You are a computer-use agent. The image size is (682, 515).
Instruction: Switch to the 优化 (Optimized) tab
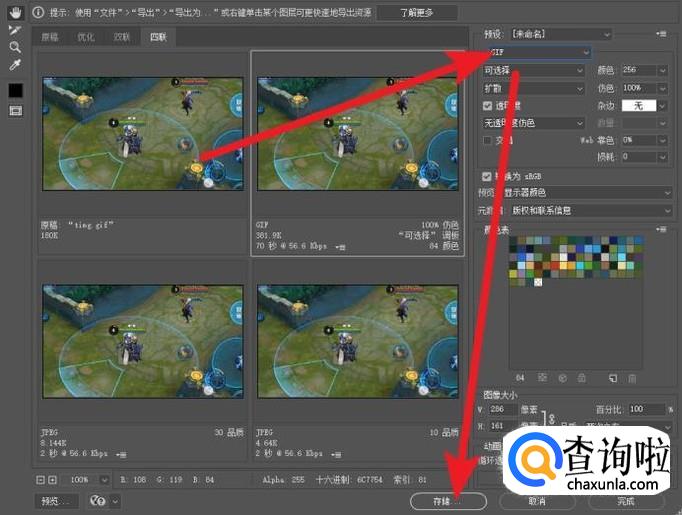(x=86, y=37)
